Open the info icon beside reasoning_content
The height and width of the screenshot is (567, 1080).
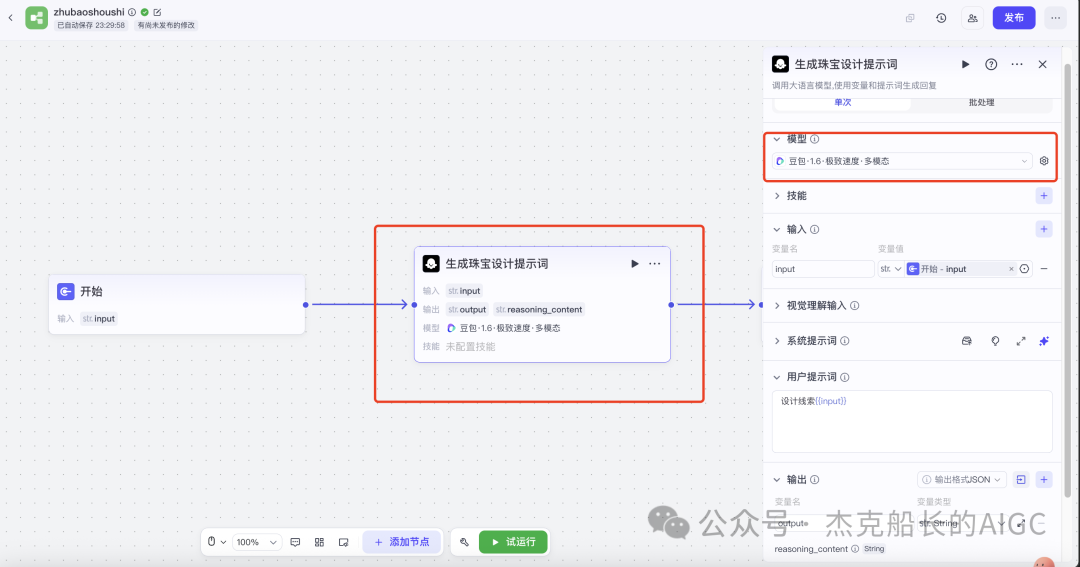point(855,549)
